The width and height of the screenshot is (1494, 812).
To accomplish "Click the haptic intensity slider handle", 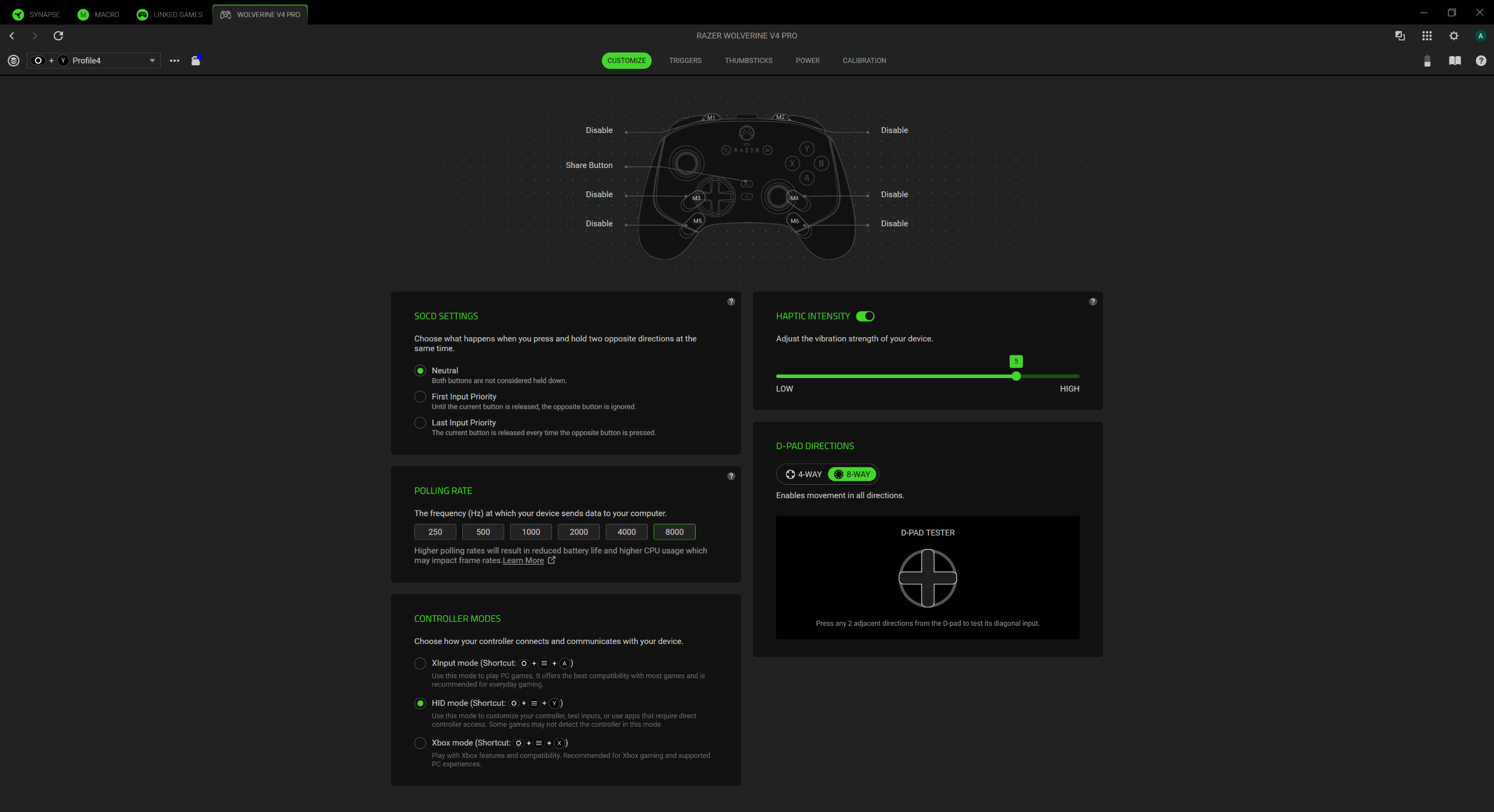I will coord(1016,376).
